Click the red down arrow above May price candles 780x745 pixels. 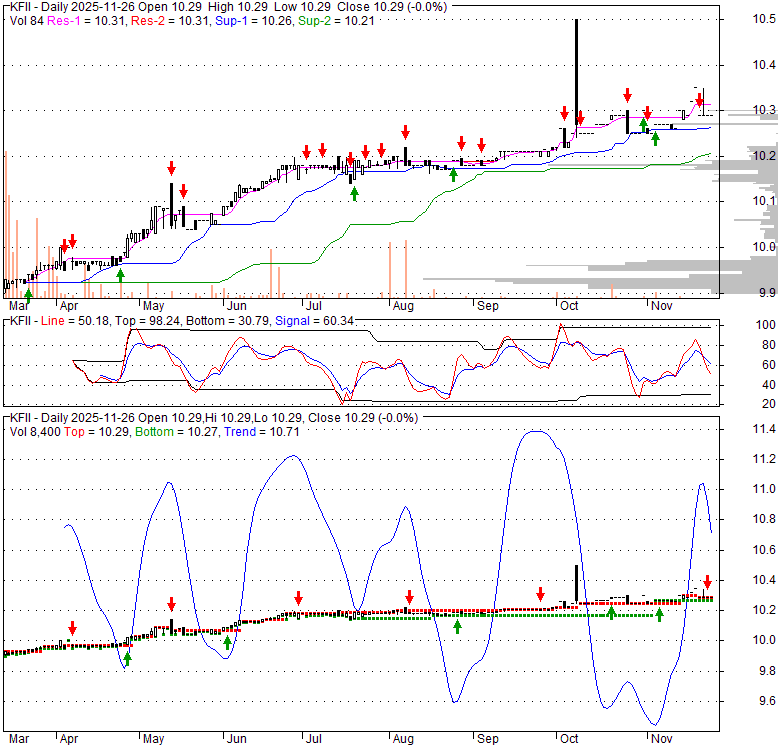point(171,167)
